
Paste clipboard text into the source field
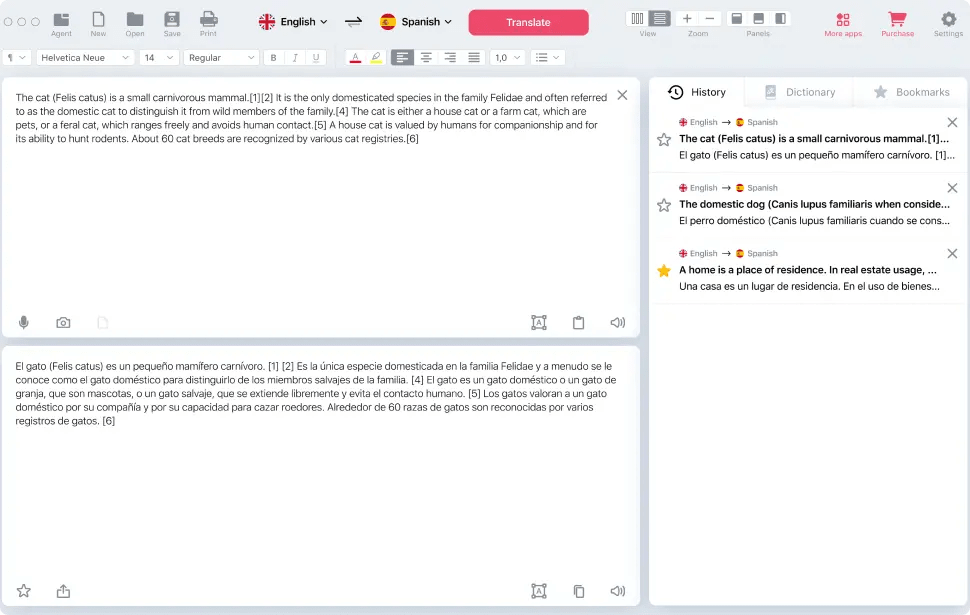tap(578, 322)
